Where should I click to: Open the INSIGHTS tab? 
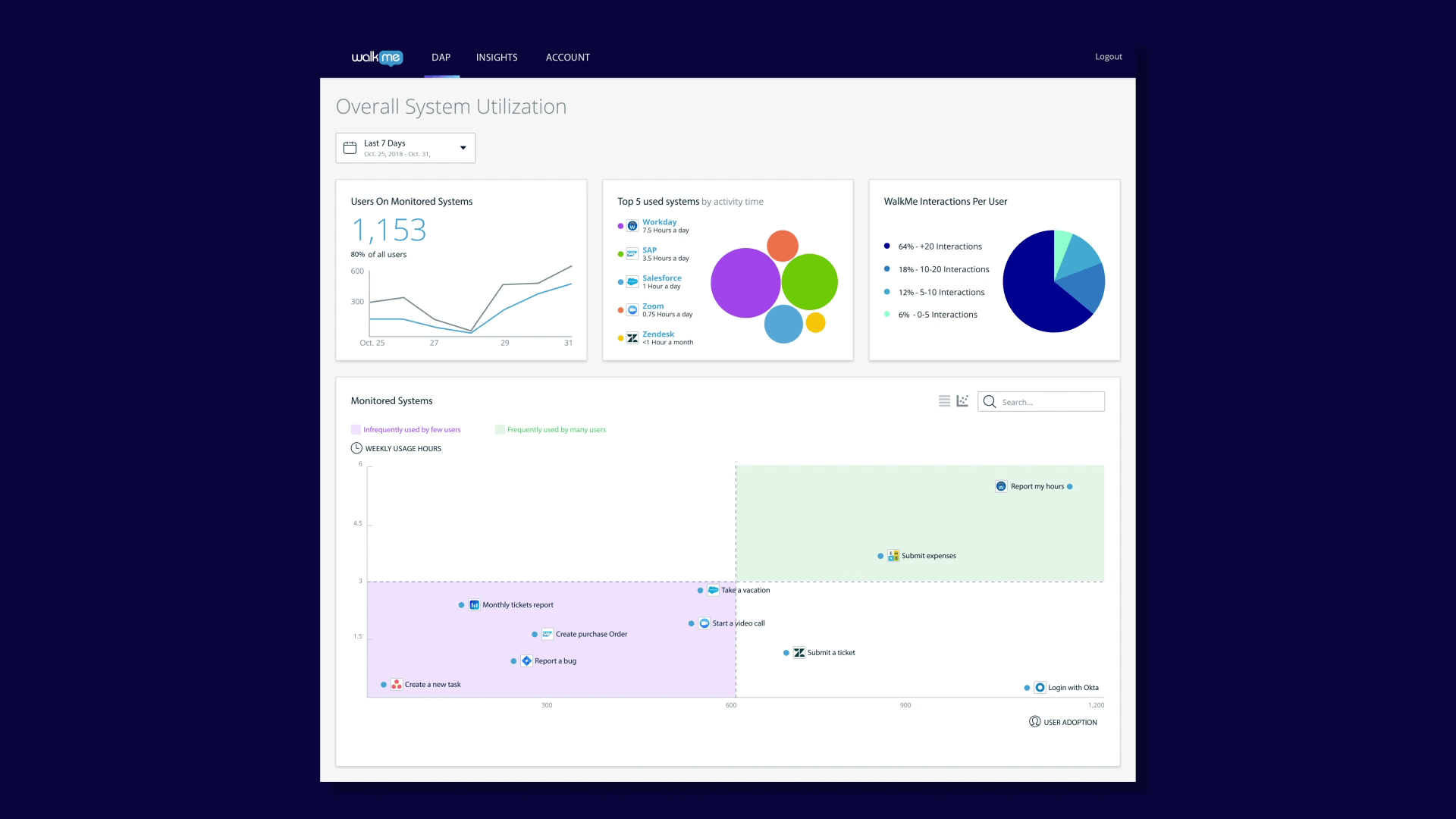tap(497, 58)
